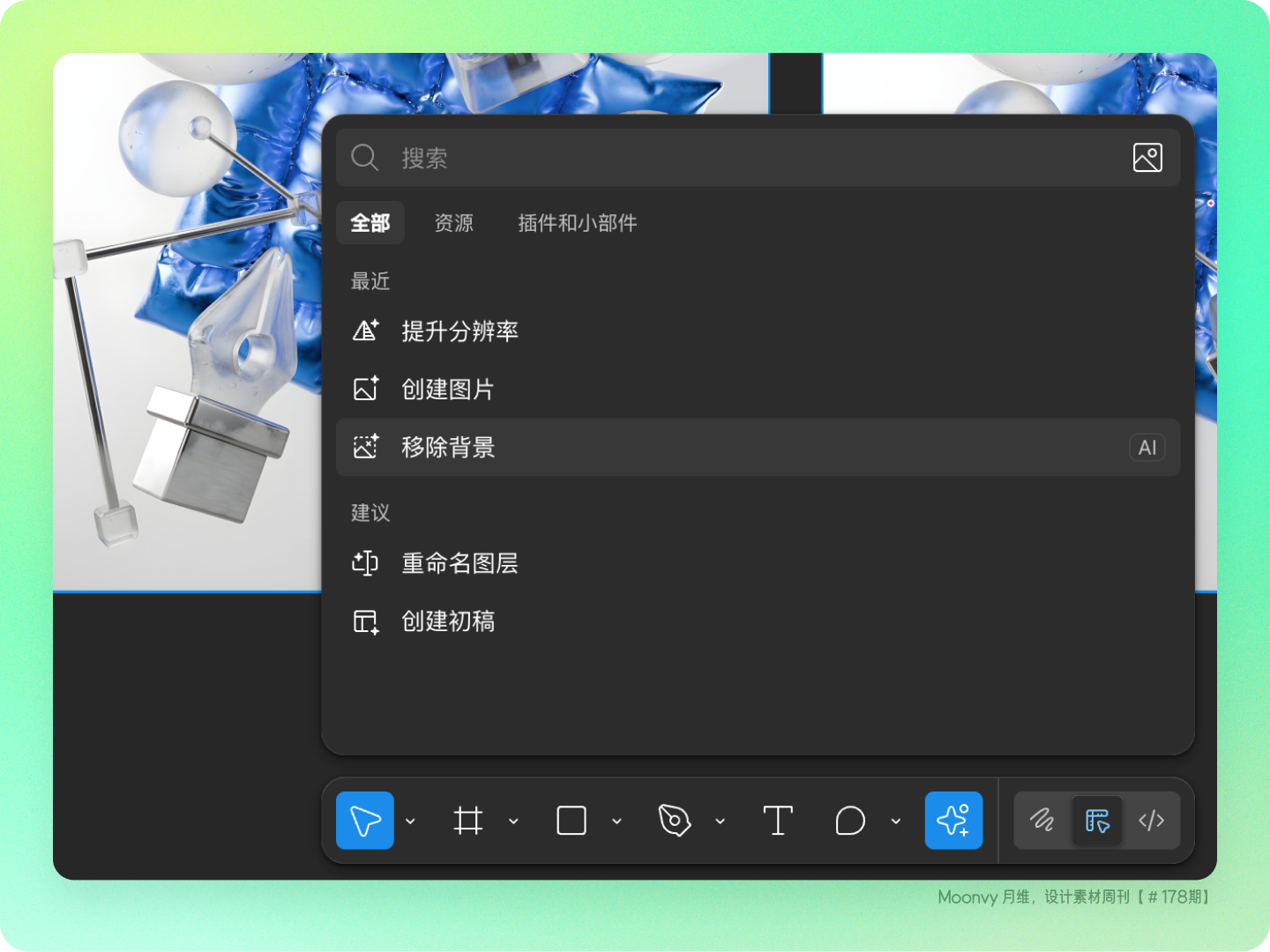Choose 移除背景 from the recent list
The image size is (1270, 952).
pos(758,448)
